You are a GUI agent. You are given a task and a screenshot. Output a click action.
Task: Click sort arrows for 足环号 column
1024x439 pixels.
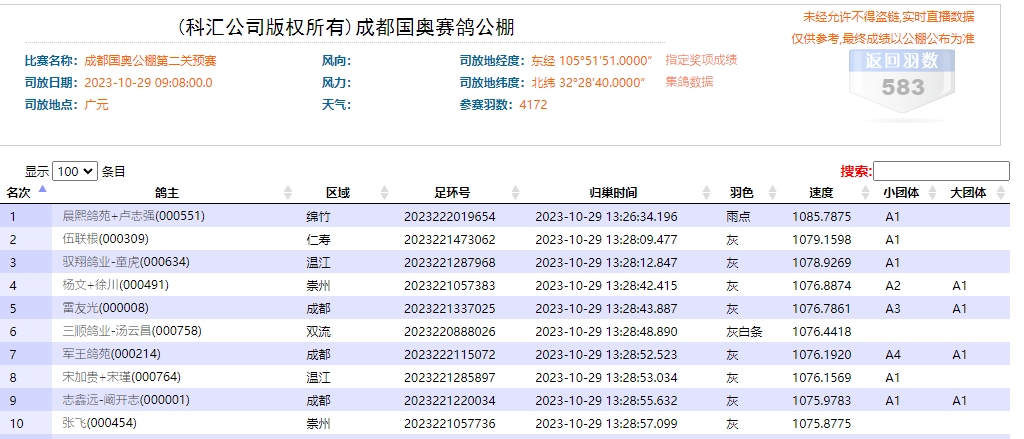tap(517, 193)
